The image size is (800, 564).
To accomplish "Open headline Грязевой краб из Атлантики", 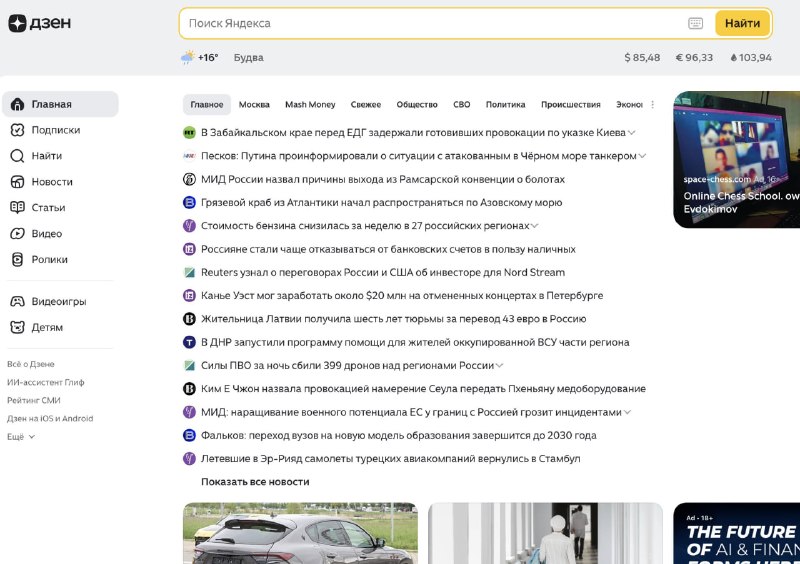I will point(382,203).
